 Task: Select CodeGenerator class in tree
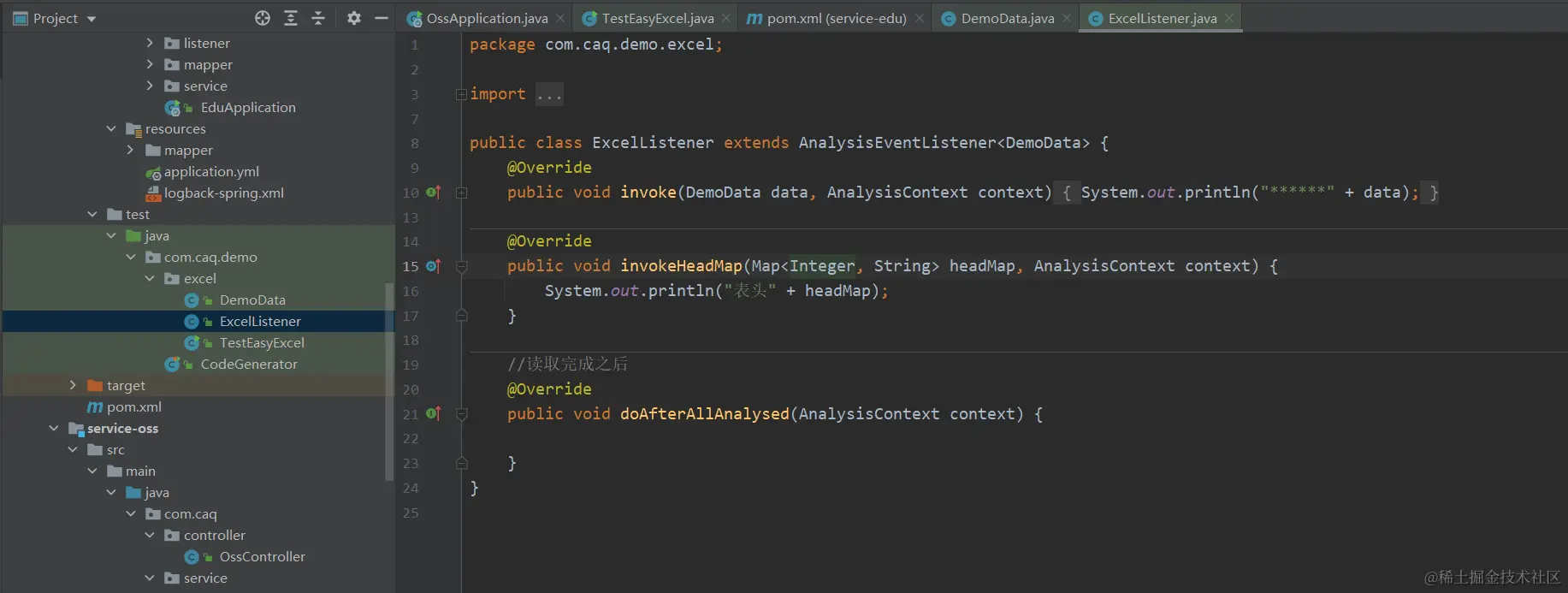249,364
